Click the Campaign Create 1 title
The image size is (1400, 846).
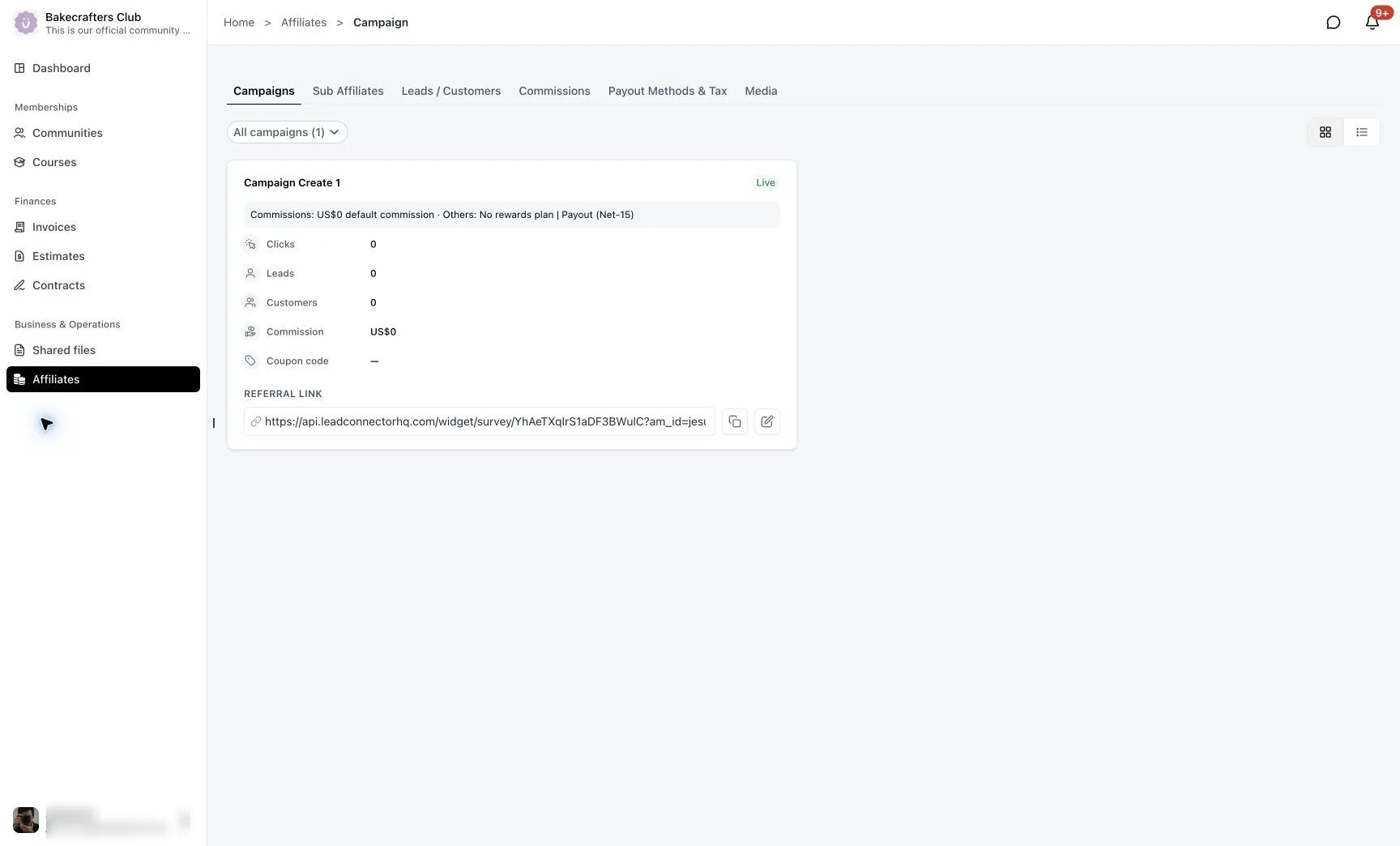(292, 183)
